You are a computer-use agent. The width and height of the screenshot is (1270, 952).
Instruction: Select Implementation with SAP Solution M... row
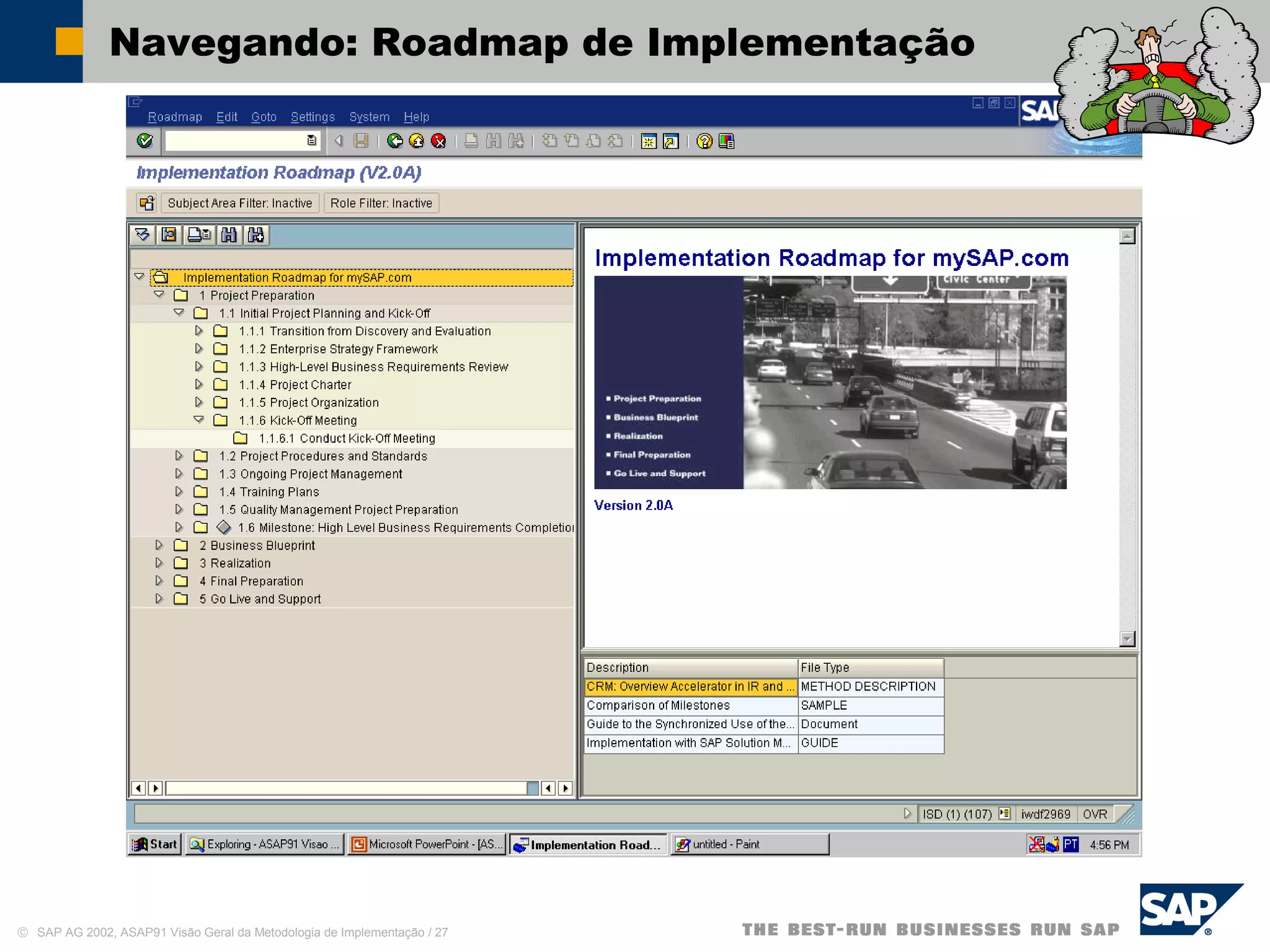764,743
